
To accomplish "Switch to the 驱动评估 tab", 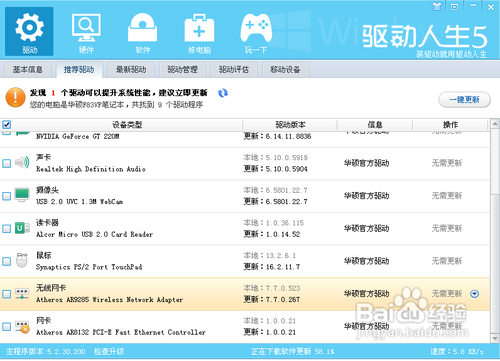I will point(234,69).
